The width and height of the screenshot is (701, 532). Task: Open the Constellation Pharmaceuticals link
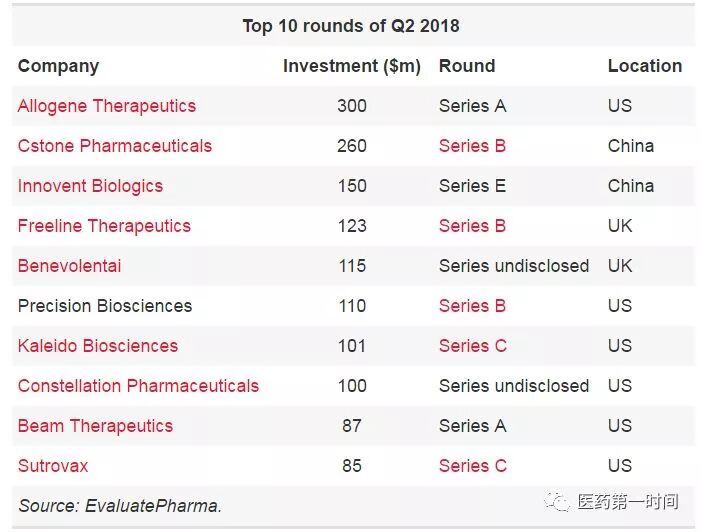point(138,386)
